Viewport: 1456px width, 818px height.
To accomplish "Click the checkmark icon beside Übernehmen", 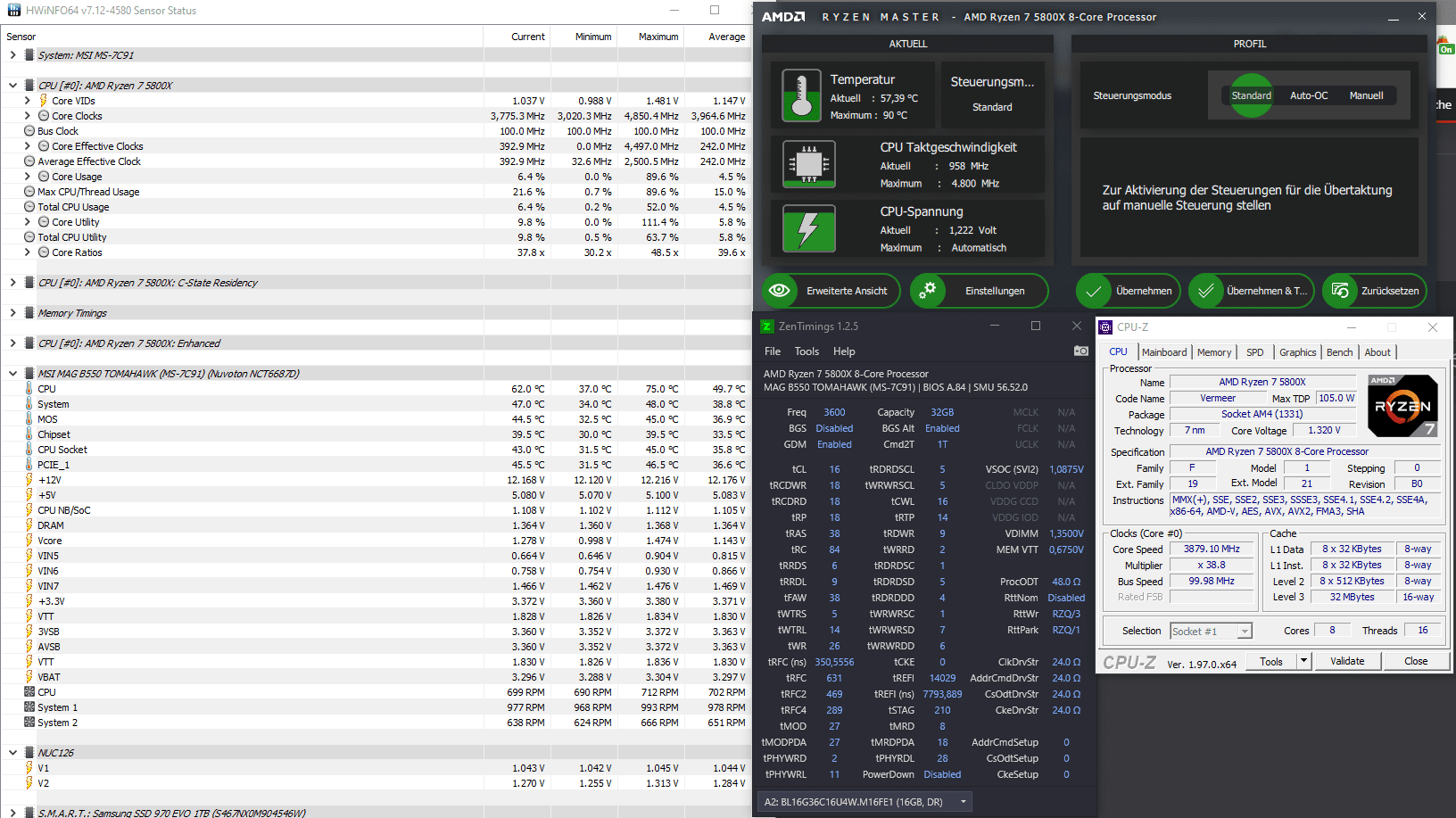I will click(1093, 291).
